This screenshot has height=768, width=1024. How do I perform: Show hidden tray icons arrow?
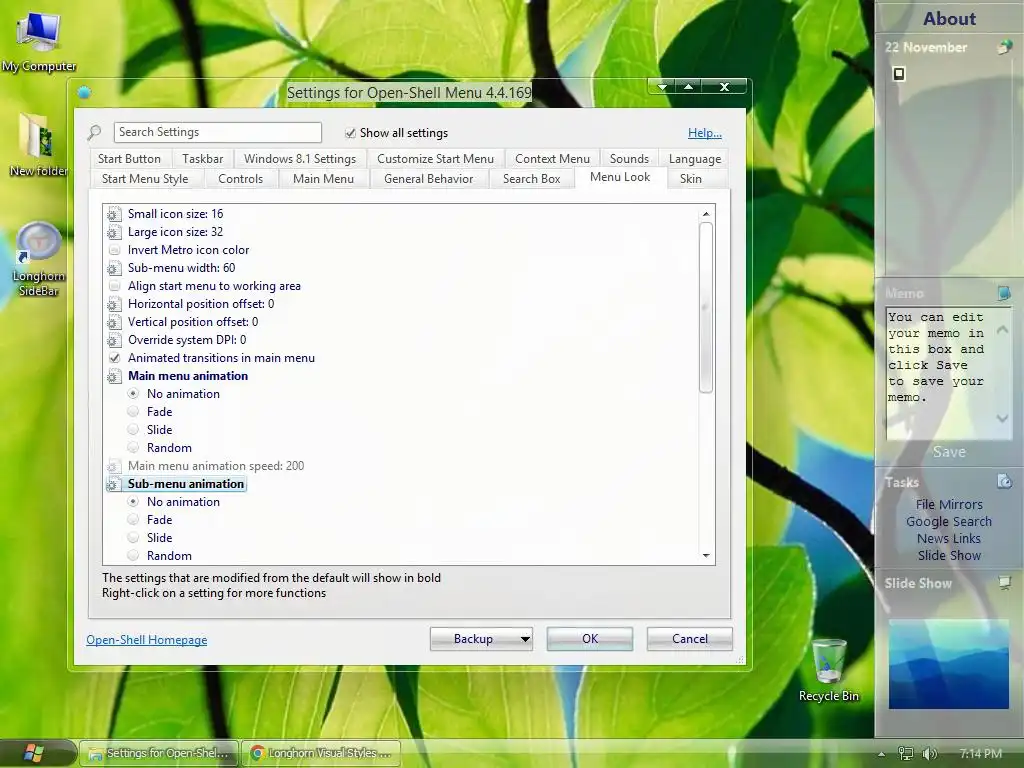click(882, 754)
